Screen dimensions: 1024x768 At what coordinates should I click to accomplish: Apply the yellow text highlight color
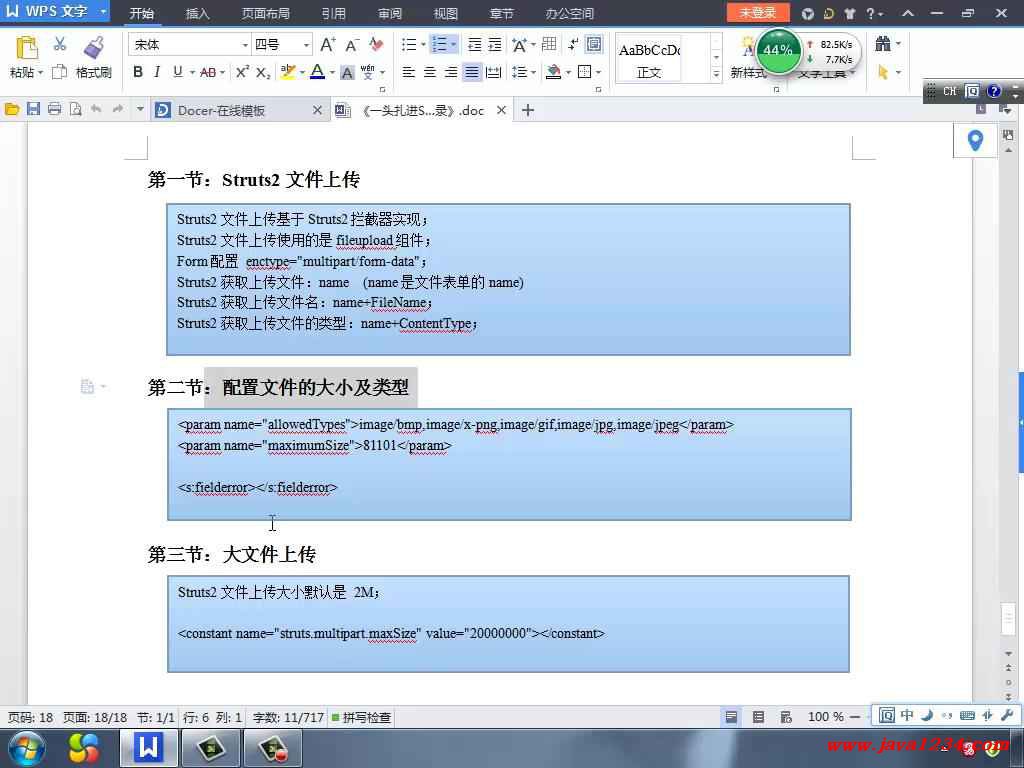[x=287, y=72]
